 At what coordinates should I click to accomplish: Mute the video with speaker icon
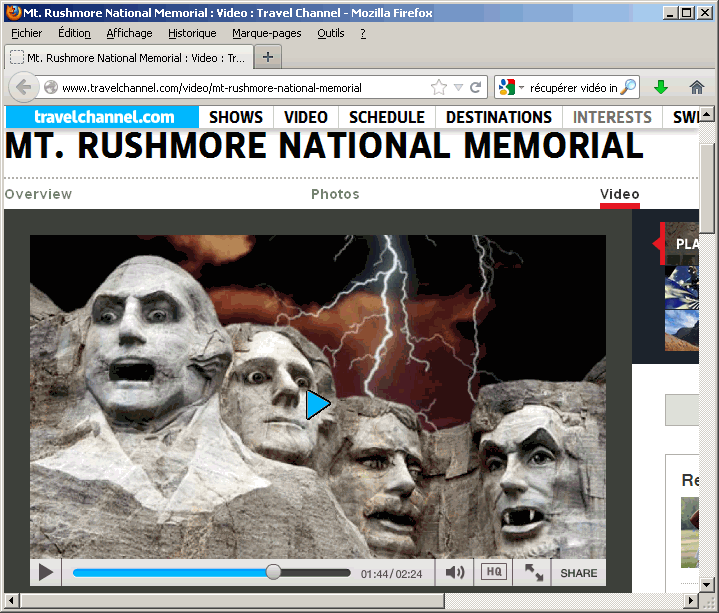point(454,572)
